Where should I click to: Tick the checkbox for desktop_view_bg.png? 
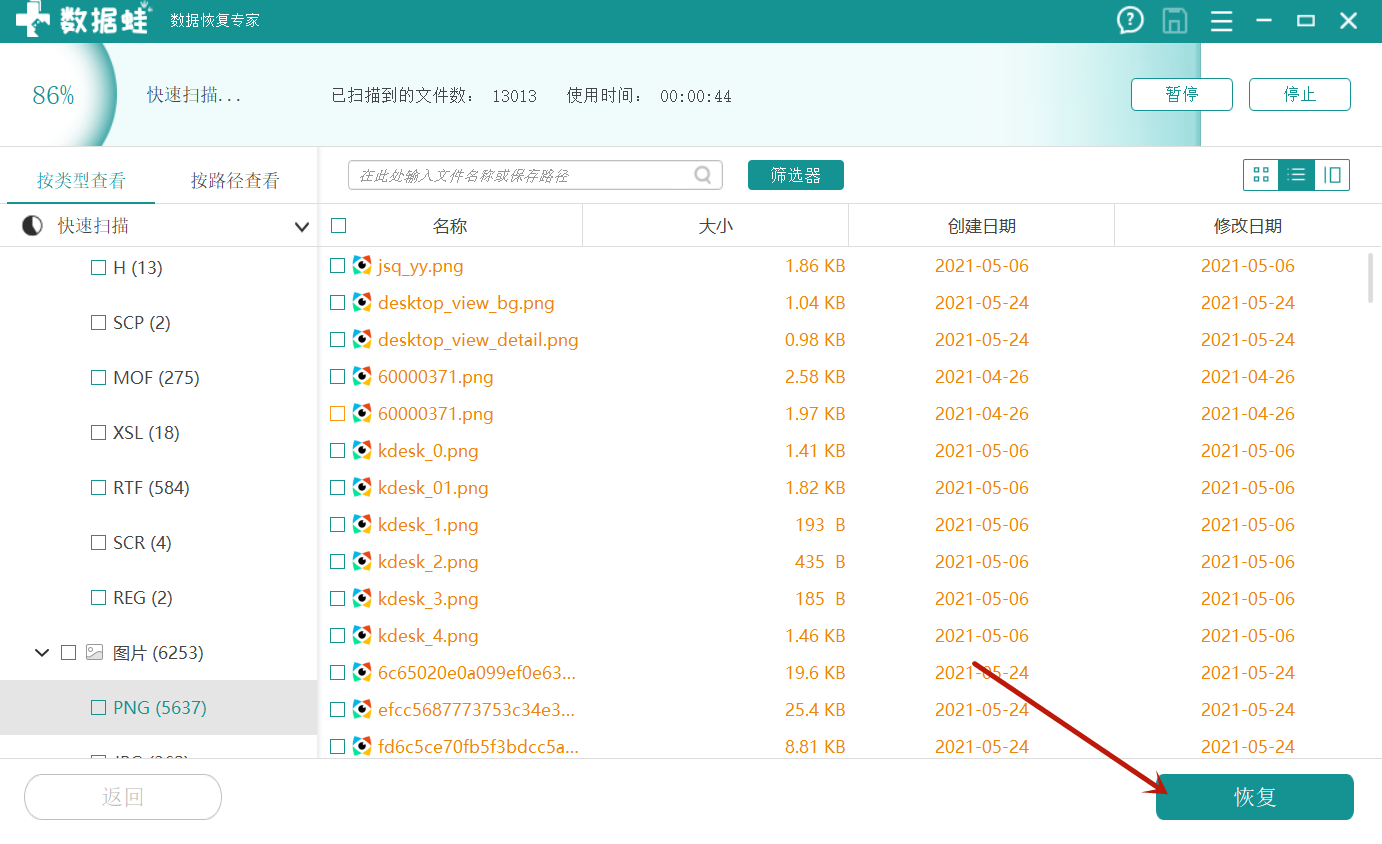pyautogui.click(x=338, y=303)
